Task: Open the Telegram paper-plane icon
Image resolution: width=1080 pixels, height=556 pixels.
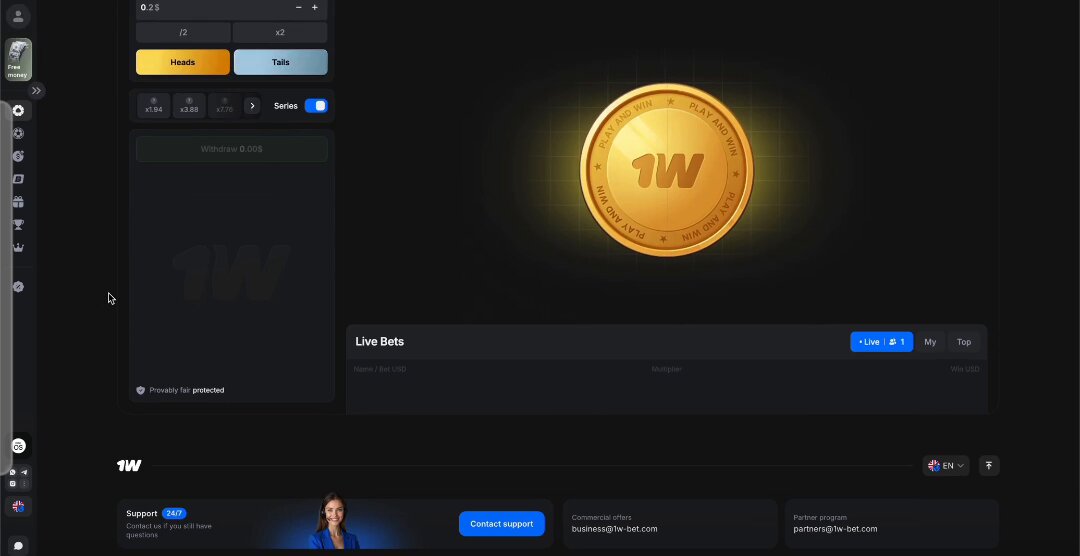Action: pos(24,473)
